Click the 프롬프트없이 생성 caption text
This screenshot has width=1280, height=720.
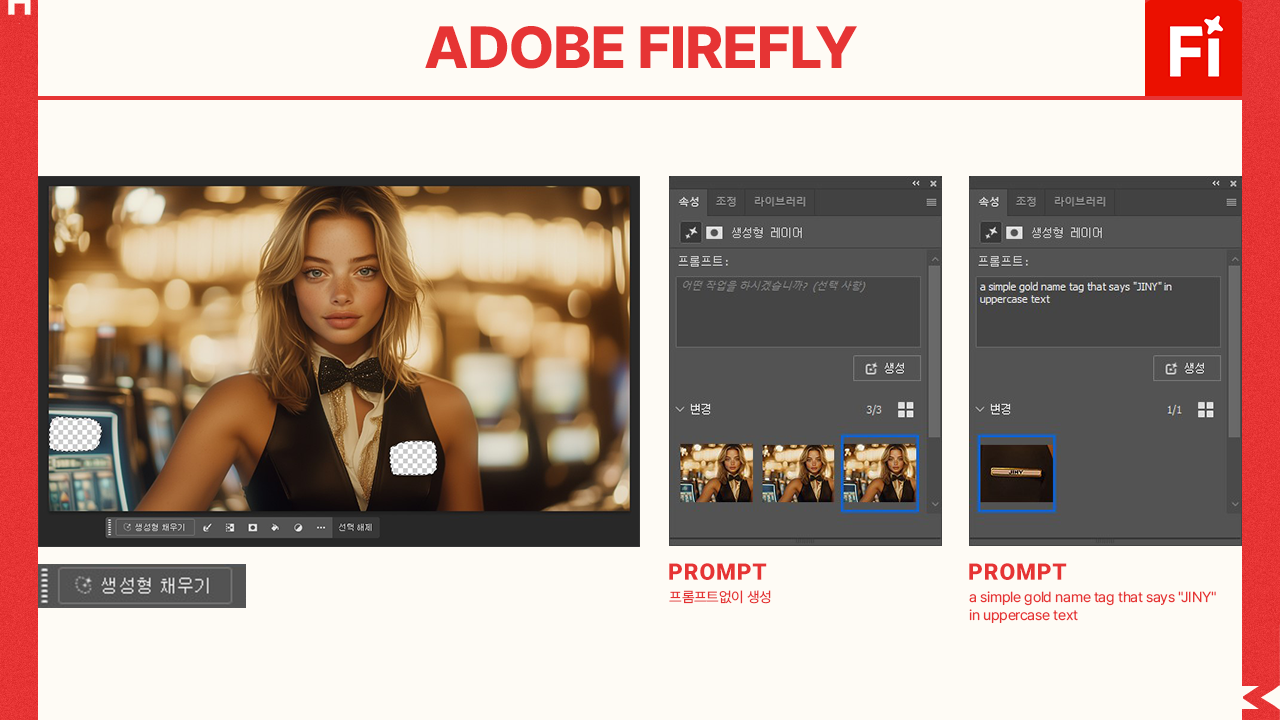720,597
